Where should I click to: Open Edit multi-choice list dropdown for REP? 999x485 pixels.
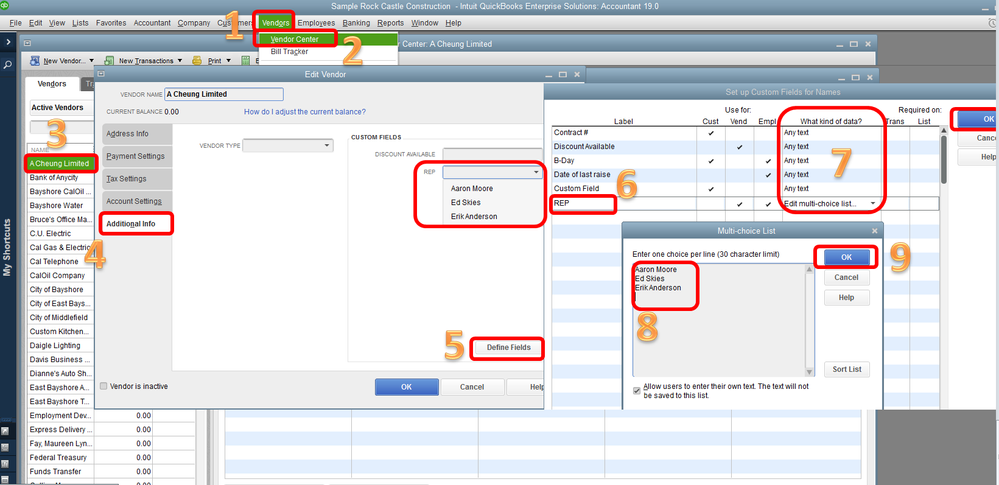pos(872,204)
